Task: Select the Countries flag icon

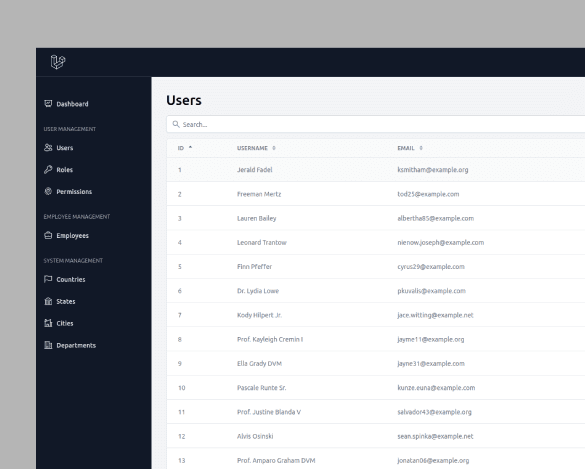Action: [x=48, y=279]
